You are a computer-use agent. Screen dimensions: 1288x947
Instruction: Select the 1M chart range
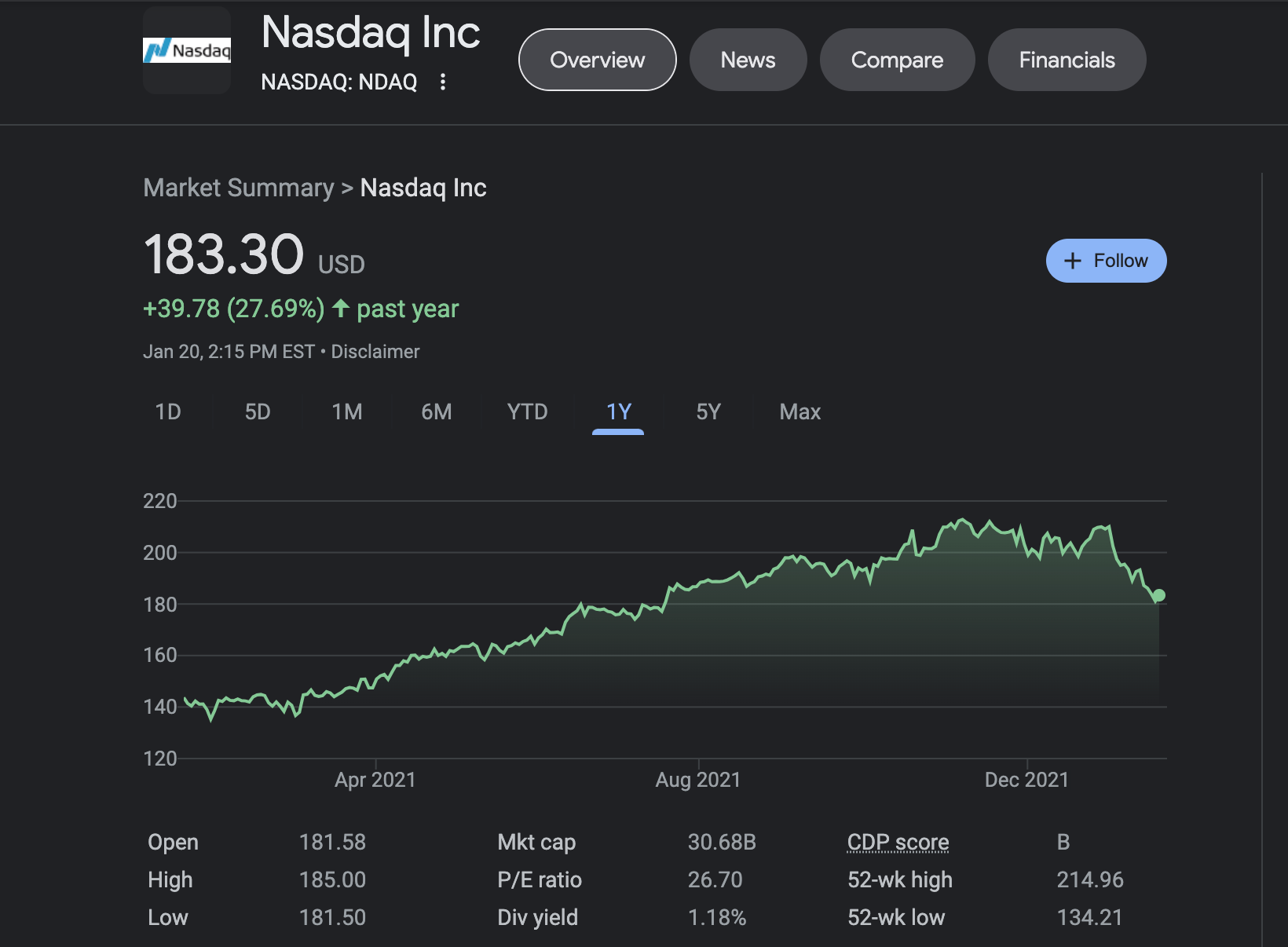[347, 411]
